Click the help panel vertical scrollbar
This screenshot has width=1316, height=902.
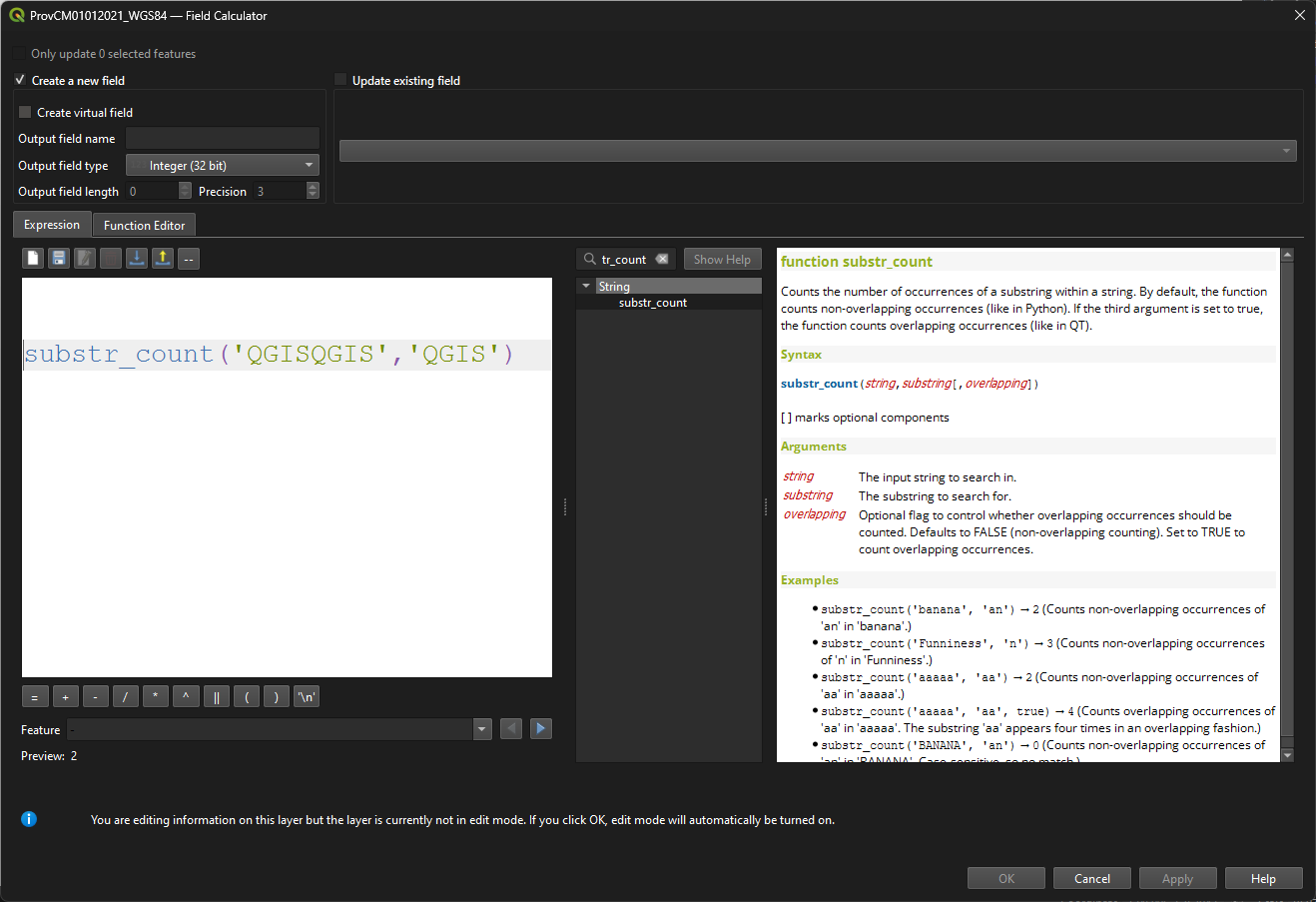(x=1287, y=499)
